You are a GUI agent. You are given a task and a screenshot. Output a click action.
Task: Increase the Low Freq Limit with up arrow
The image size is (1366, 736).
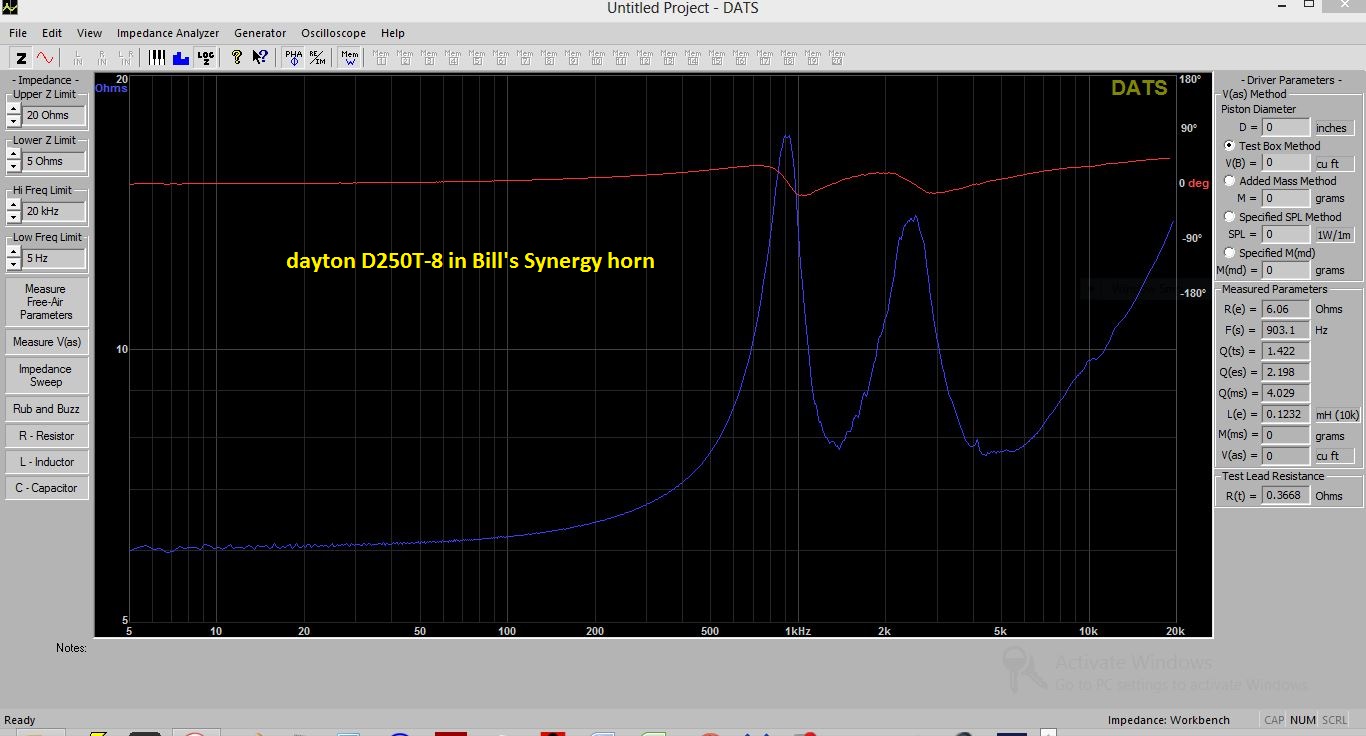pyautogui.click(x=14, y=253)
